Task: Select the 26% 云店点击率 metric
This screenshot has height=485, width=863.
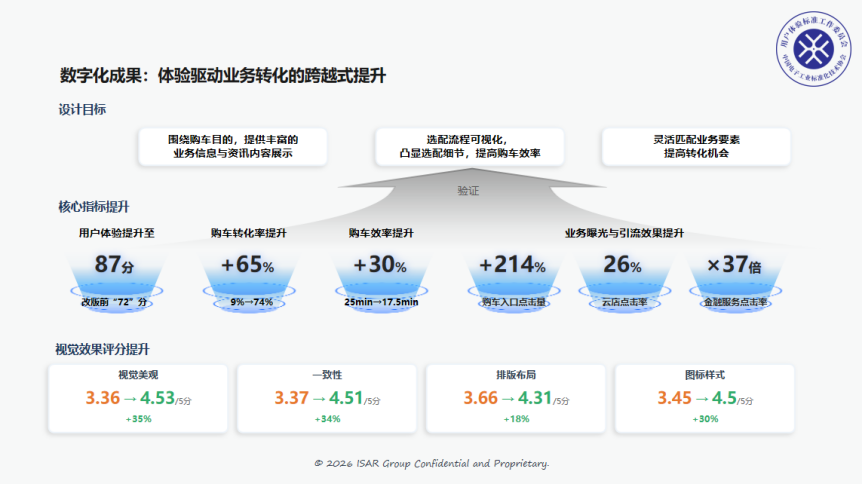Action: (622, 266)
